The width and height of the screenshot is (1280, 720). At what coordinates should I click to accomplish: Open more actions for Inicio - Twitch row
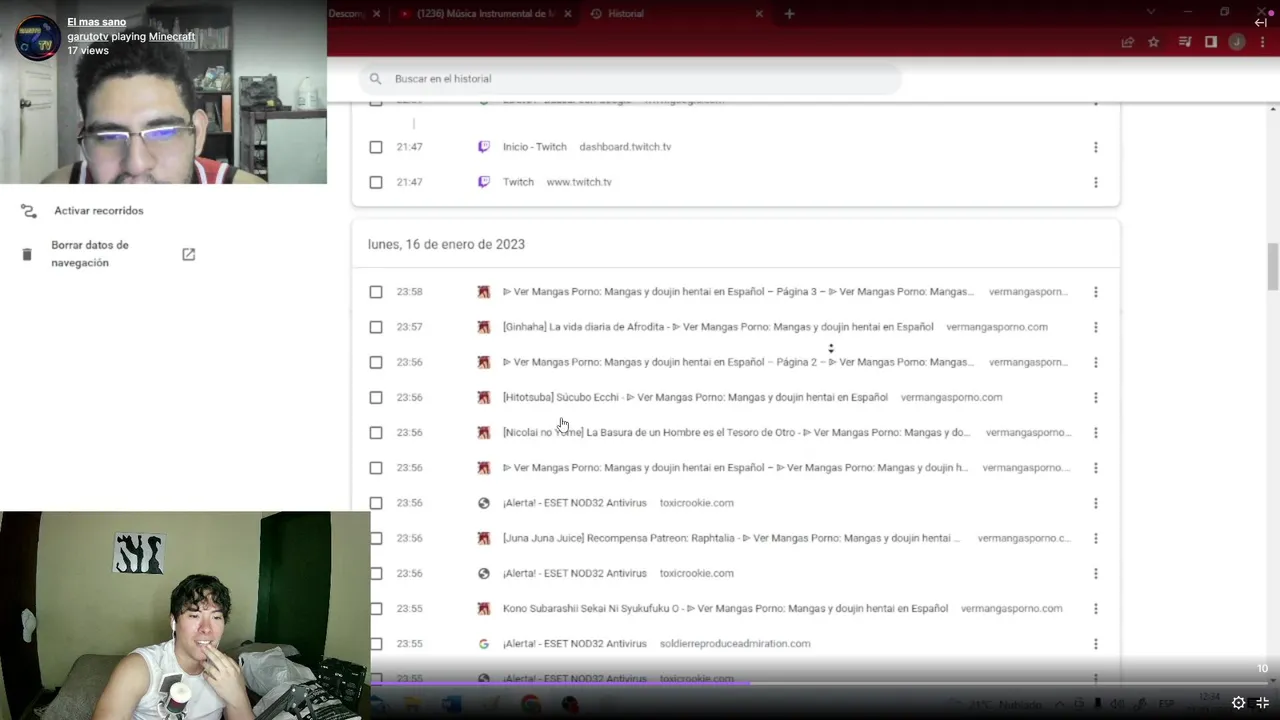tap(1096, 147)
